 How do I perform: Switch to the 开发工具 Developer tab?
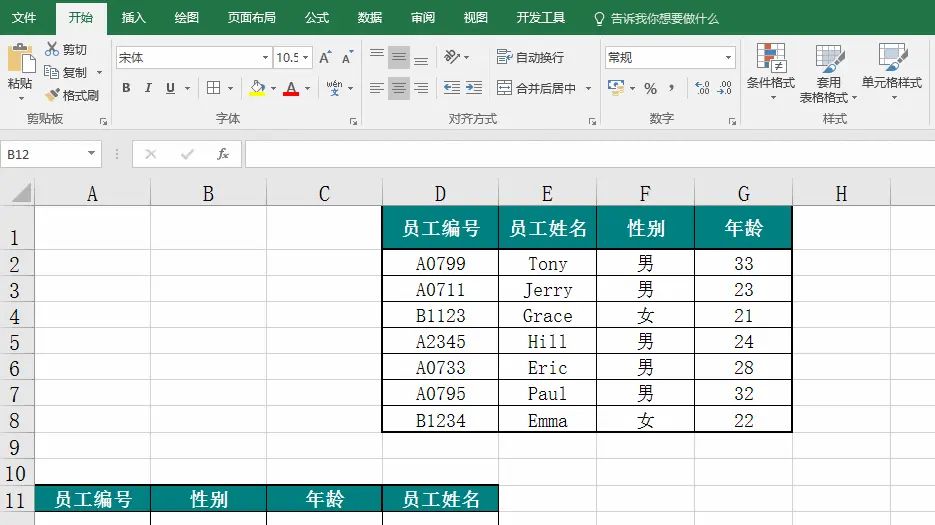(540, 18)
